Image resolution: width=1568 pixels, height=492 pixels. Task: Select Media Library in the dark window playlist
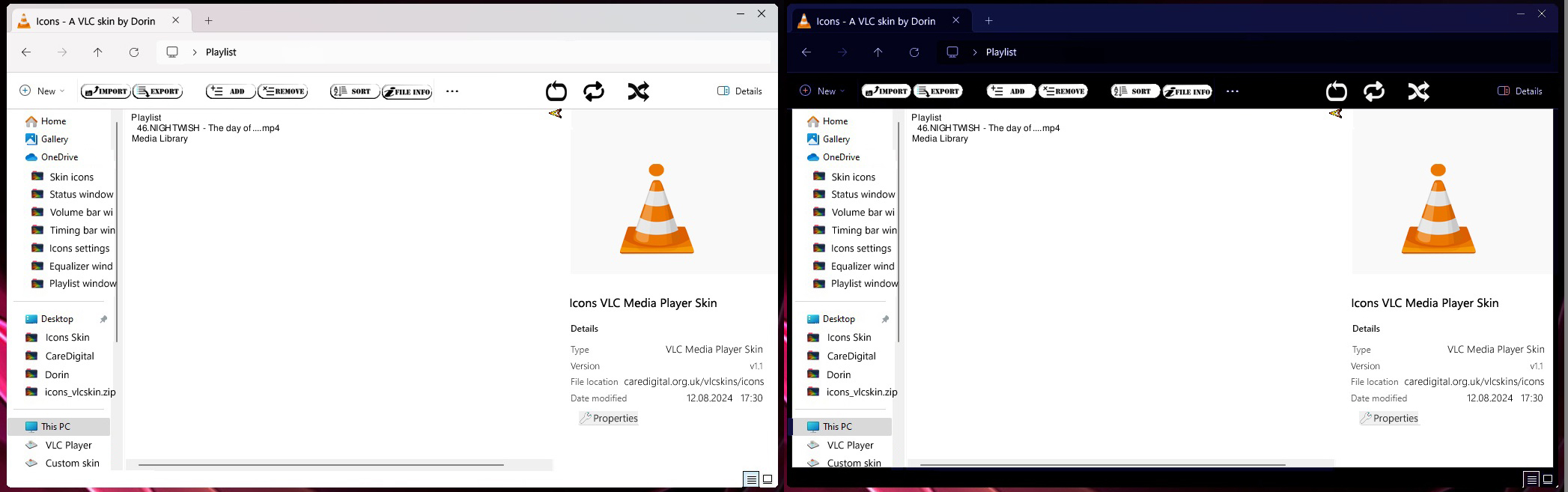[x=940, y=139]
